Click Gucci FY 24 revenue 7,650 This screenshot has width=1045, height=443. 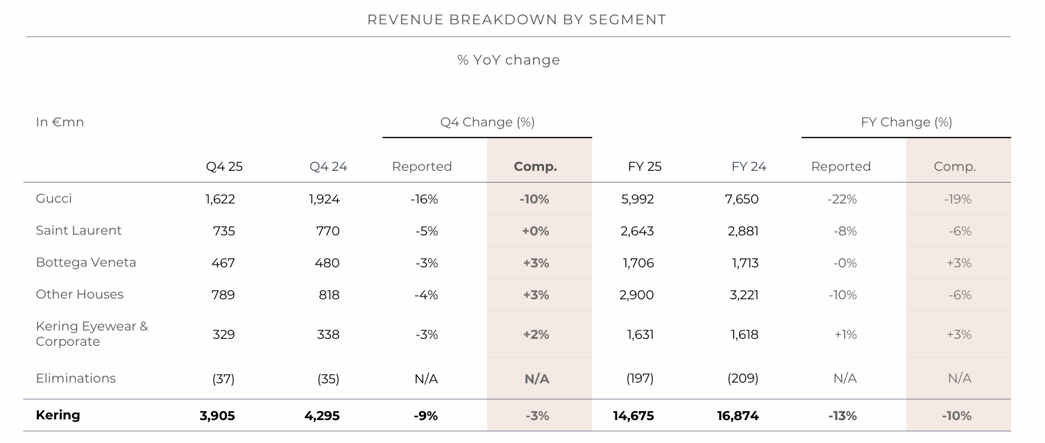click(741, 199)
